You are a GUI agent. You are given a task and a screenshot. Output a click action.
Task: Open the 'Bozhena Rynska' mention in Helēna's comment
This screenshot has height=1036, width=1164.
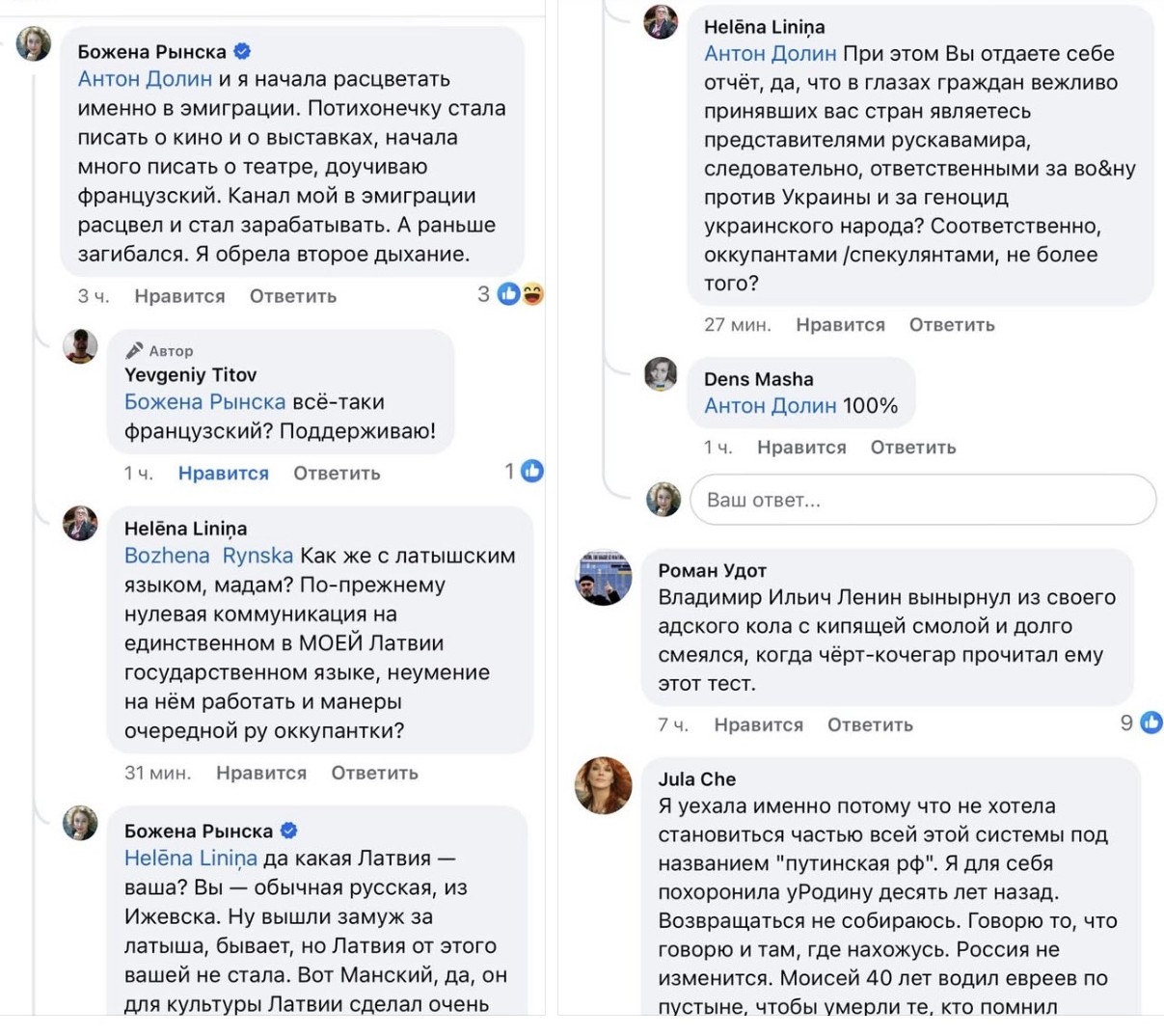coord(208,556)
